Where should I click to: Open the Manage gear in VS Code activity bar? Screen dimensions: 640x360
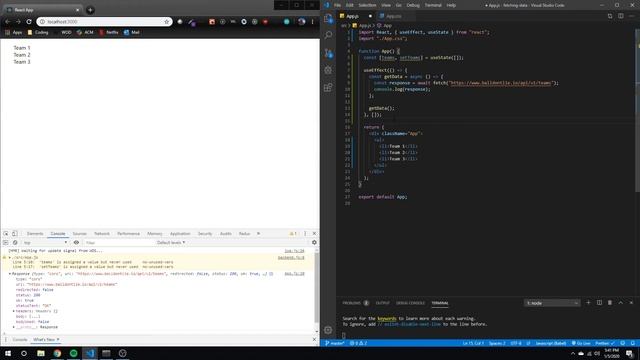pyautogui.click(x=328, y=330)
